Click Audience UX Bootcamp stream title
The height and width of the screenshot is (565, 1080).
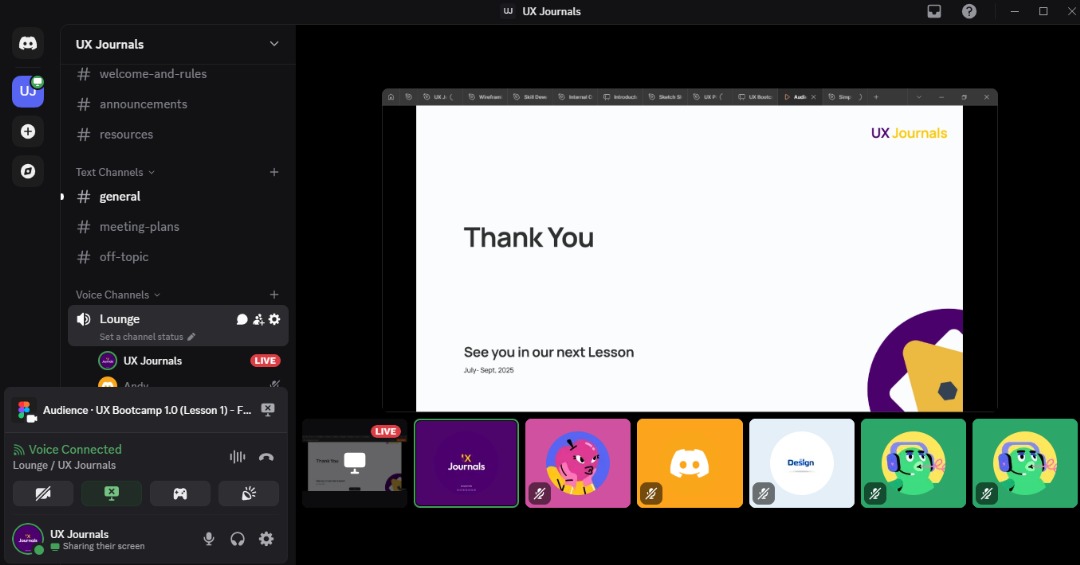pyautogui.click(x=147, y=410)
